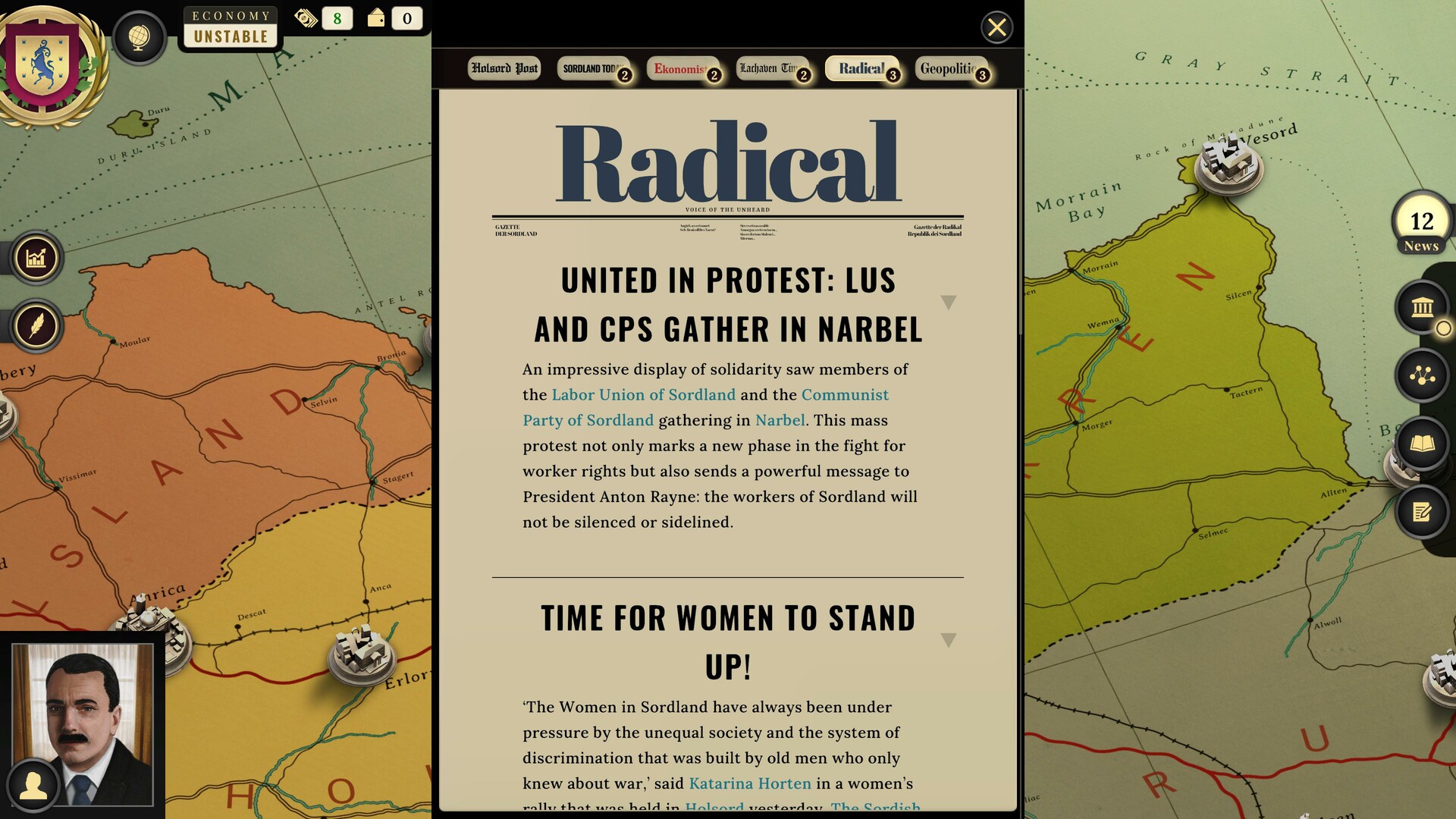Open the Holsord Post newspaper tab

[x=504, y=68]
